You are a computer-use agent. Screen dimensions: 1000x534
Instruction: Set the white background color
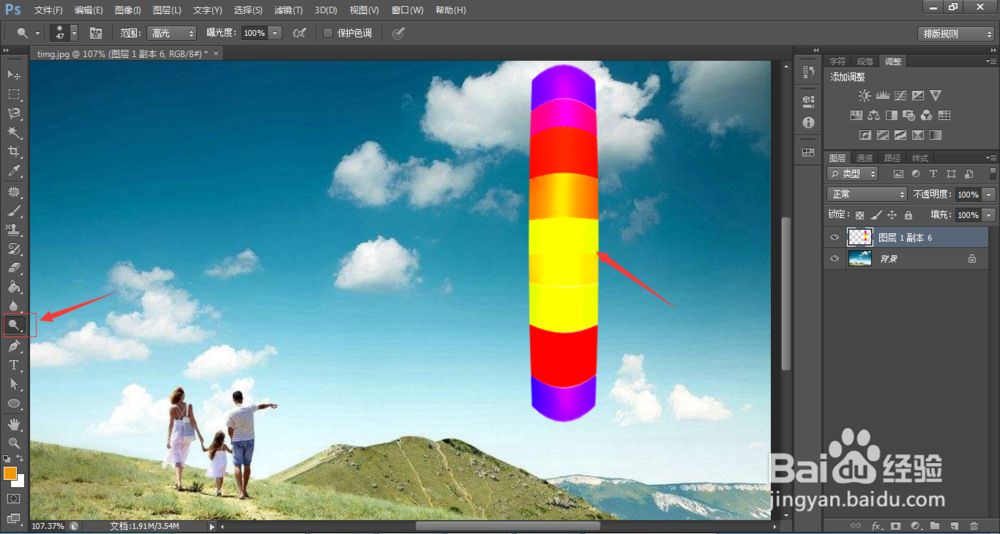(19, 481)
